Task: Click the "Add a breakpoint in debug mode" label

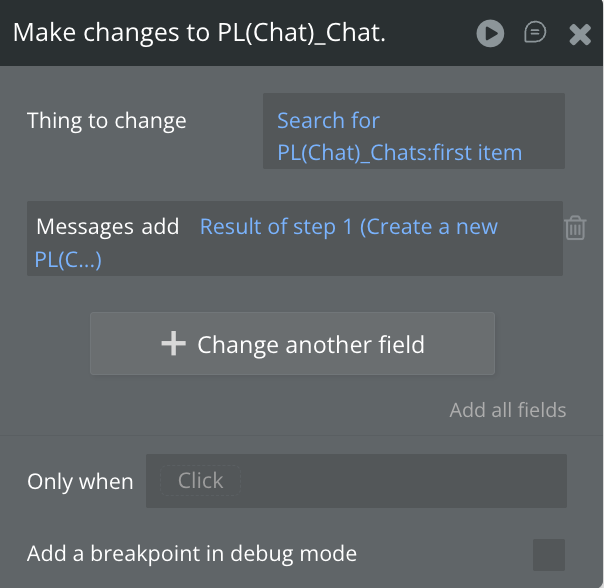Action: point(192,553)
